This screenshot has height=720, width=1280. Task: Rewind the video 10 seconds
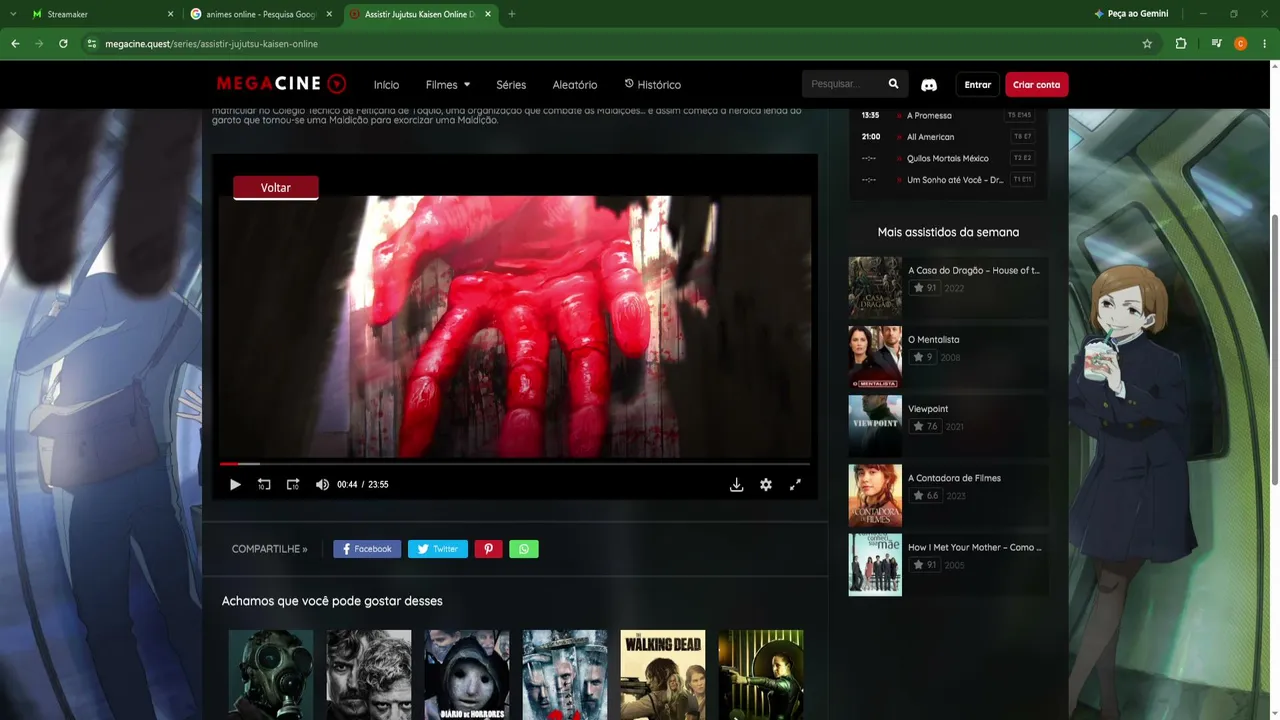click(264, 485)
